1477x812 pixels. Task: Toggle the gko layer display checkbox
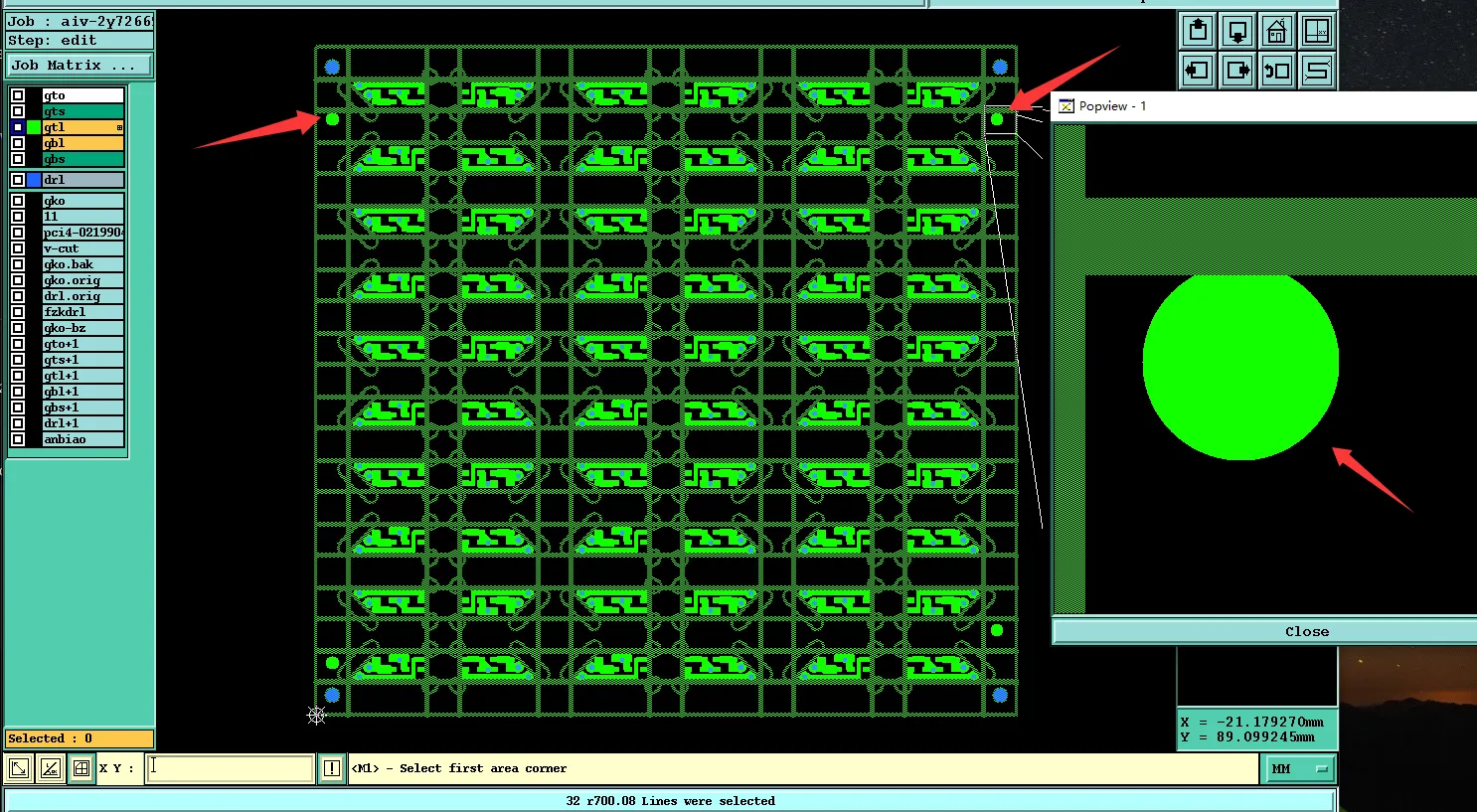[18, 201]
